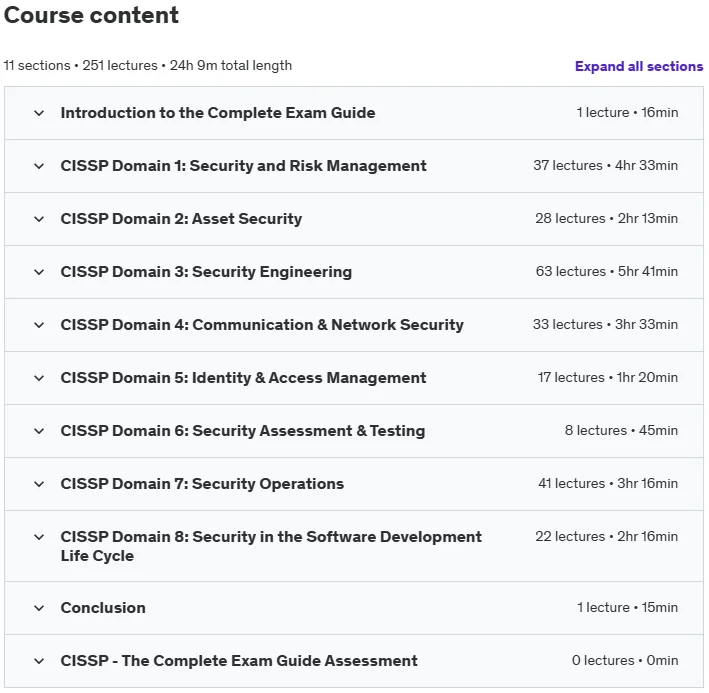Click the 63 lectures • 5hr 41min label
709x693 pixels.
[x=607, y=272]
